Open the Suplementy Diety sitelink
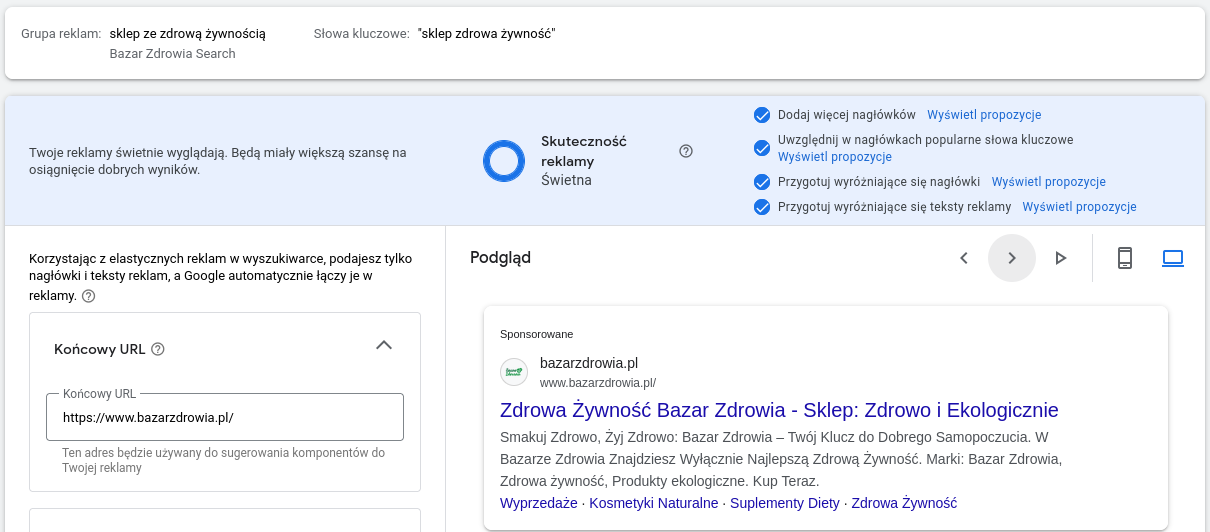The width and height of the screenshot is (1210, 532). click(x=785, y=503)
